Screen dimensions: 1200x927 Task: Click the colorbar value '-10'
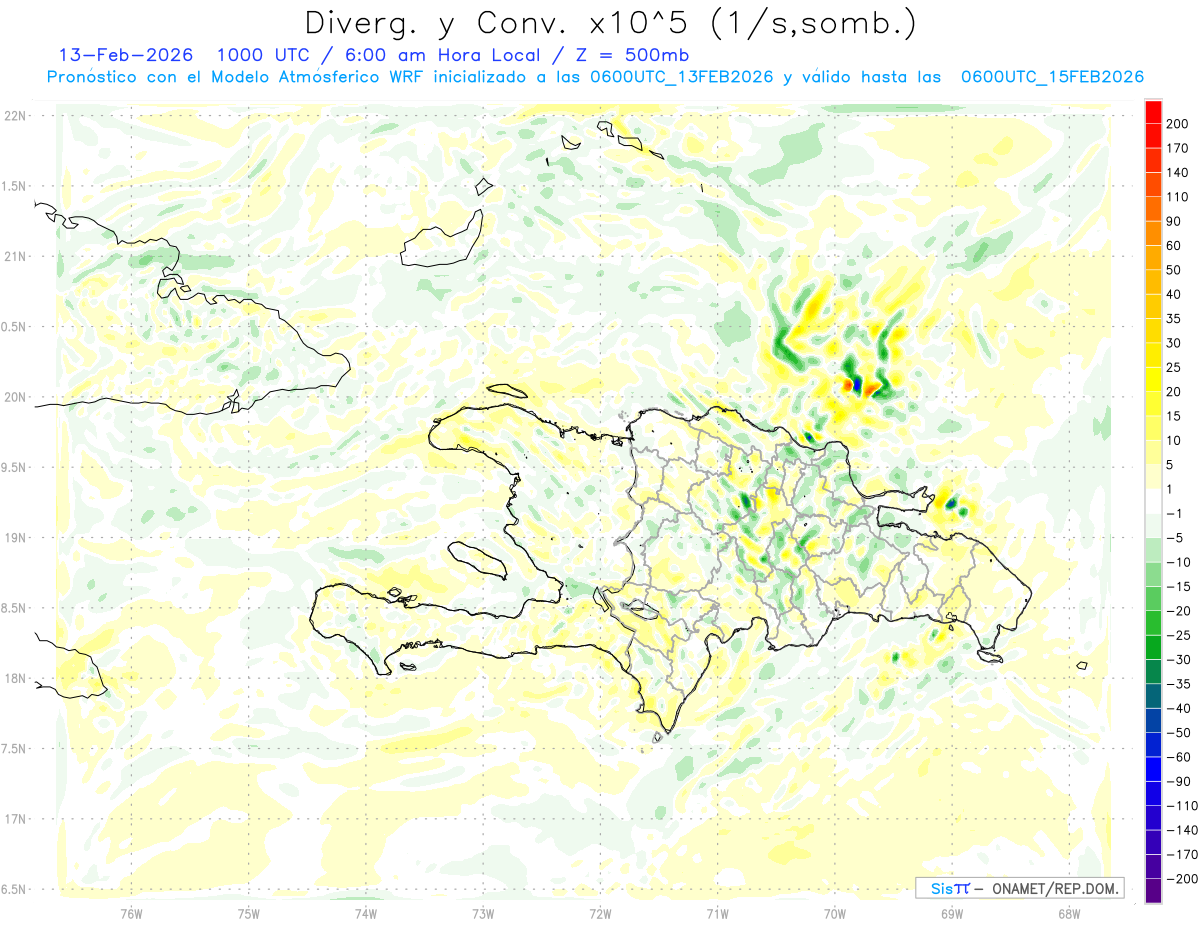1178,563
